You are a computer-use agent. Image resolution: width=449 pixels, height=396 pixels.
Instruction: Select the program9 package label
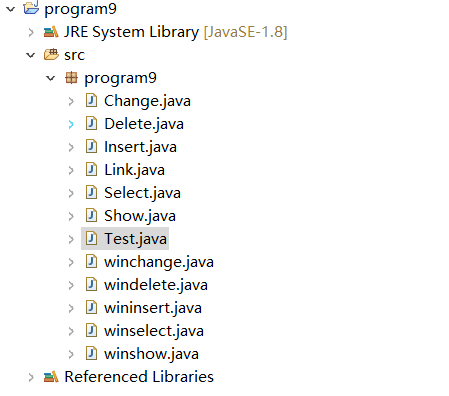pos(120,78)
